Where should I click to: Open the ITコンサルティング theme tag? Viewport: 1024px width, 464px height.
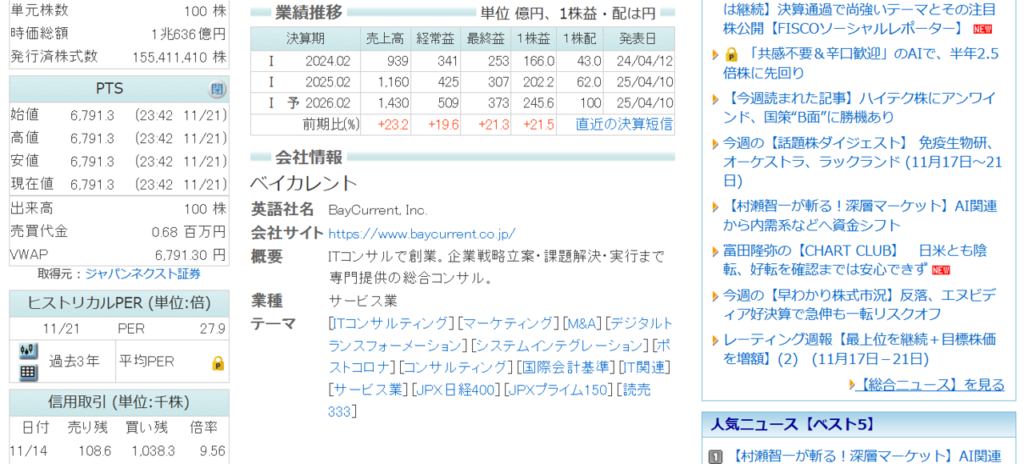click(x=390, y=323)
